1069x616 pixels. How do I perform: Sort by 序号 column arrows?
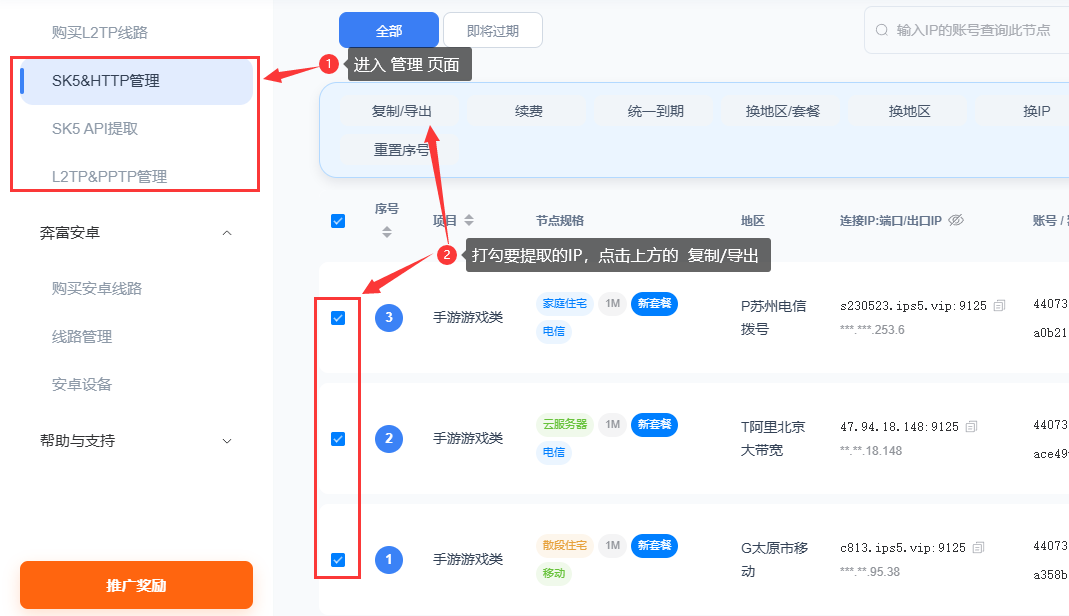(x=387, y=232)
